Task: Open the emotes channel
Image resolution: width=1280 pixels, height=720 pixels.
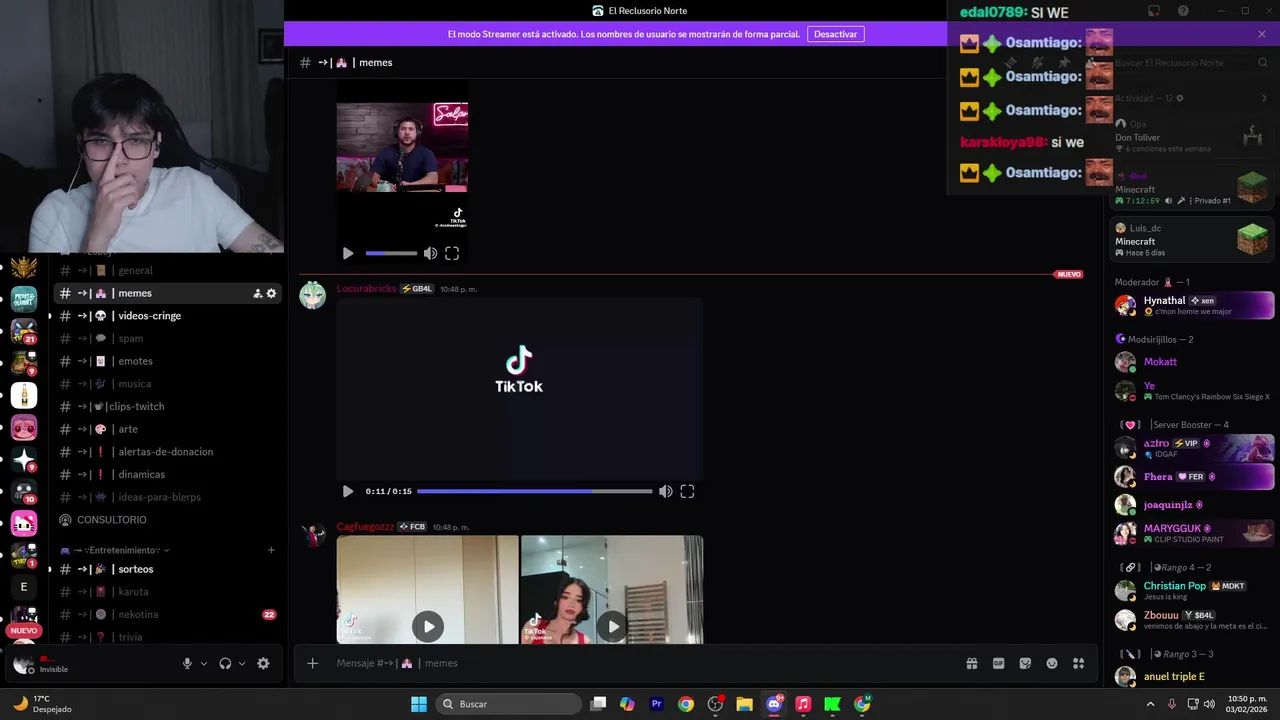Action: (166, 361)
